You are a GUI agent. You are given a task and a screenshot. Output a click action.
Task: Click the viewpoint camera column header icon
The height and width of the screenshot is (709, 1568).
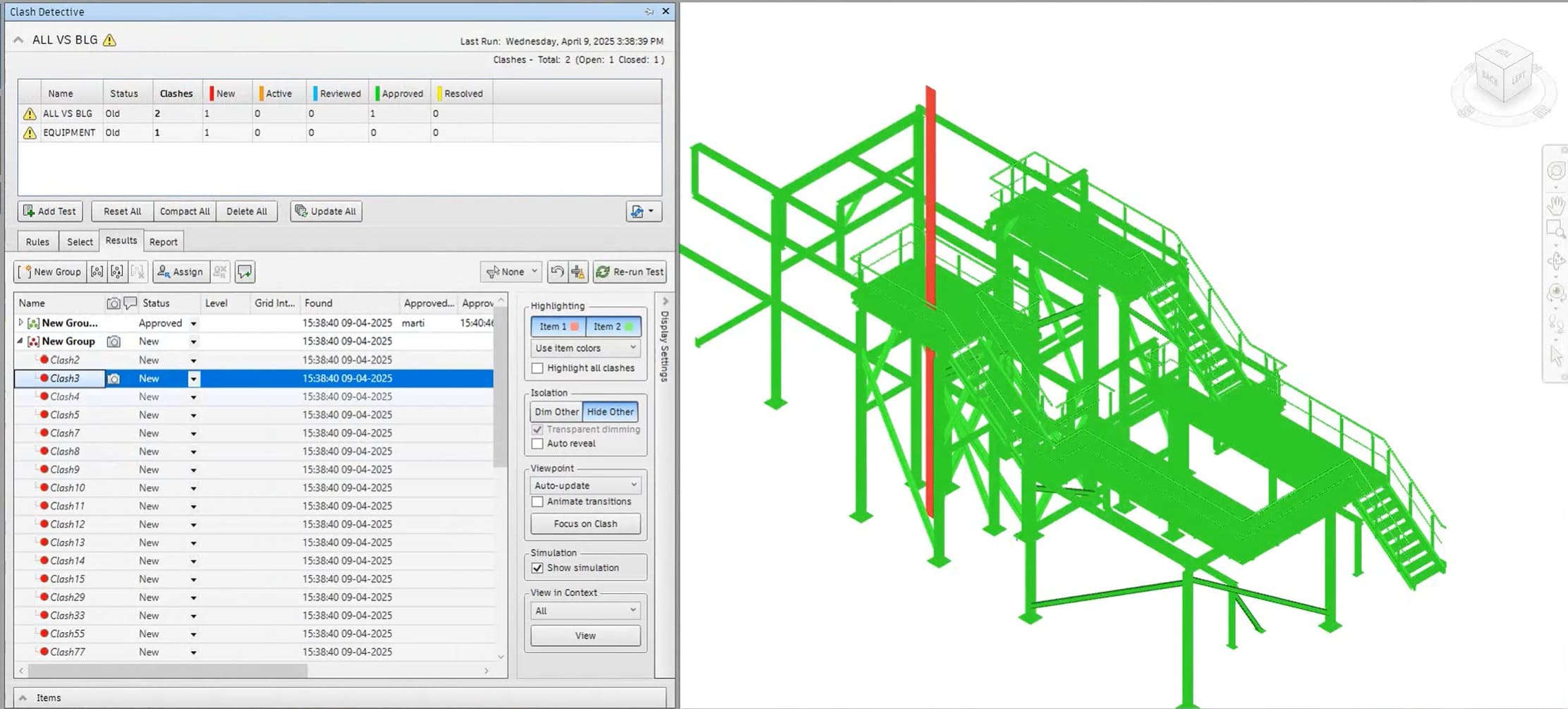tap(113, 303)
